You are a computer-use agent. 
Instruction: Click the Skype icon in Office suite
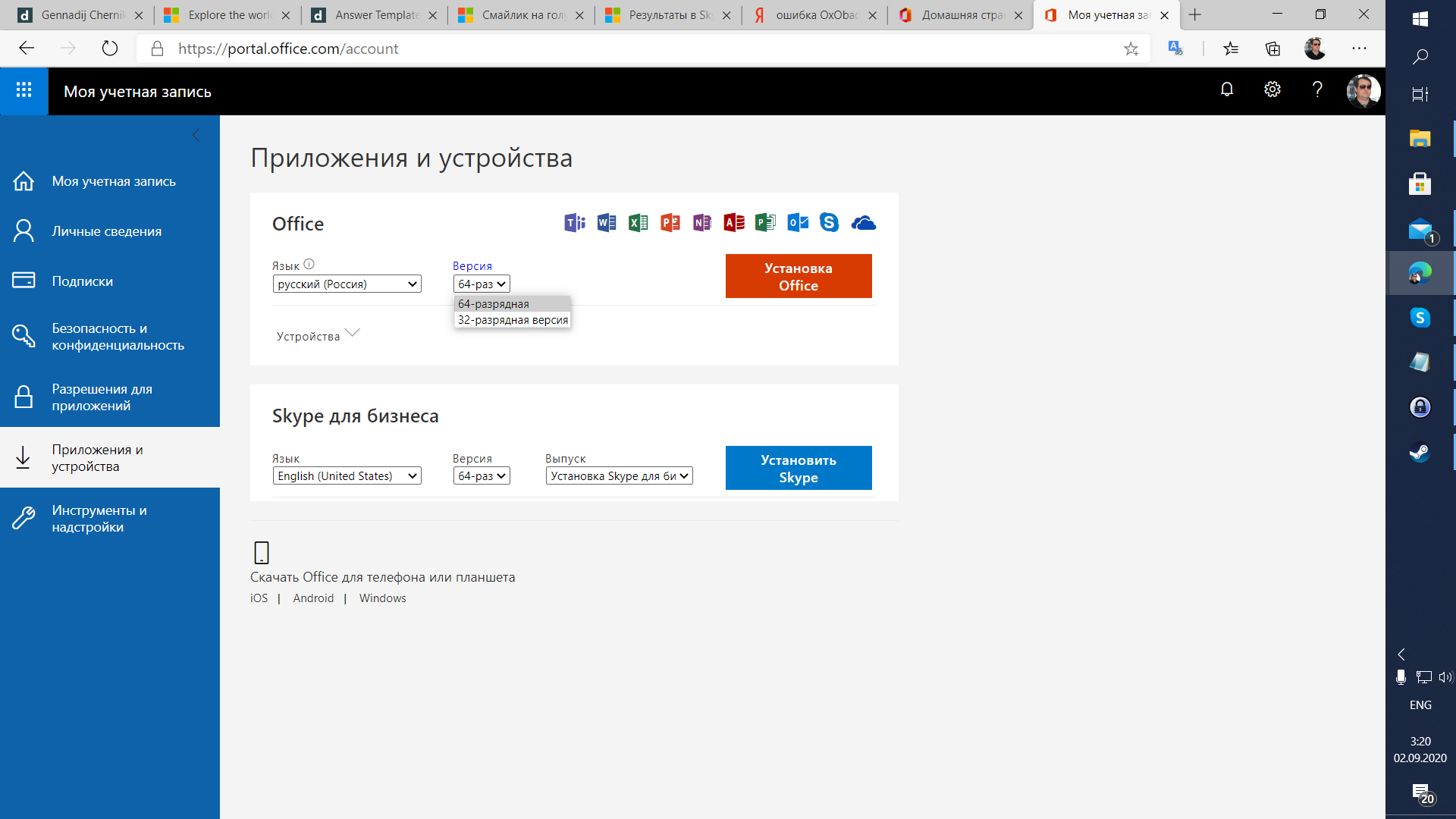click(x=830, y=222)
